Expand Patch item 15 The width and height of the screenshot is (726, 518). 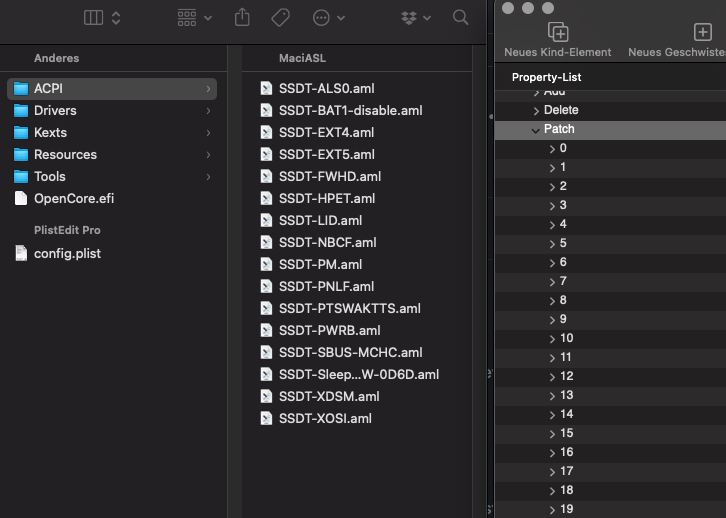(552, 434)
